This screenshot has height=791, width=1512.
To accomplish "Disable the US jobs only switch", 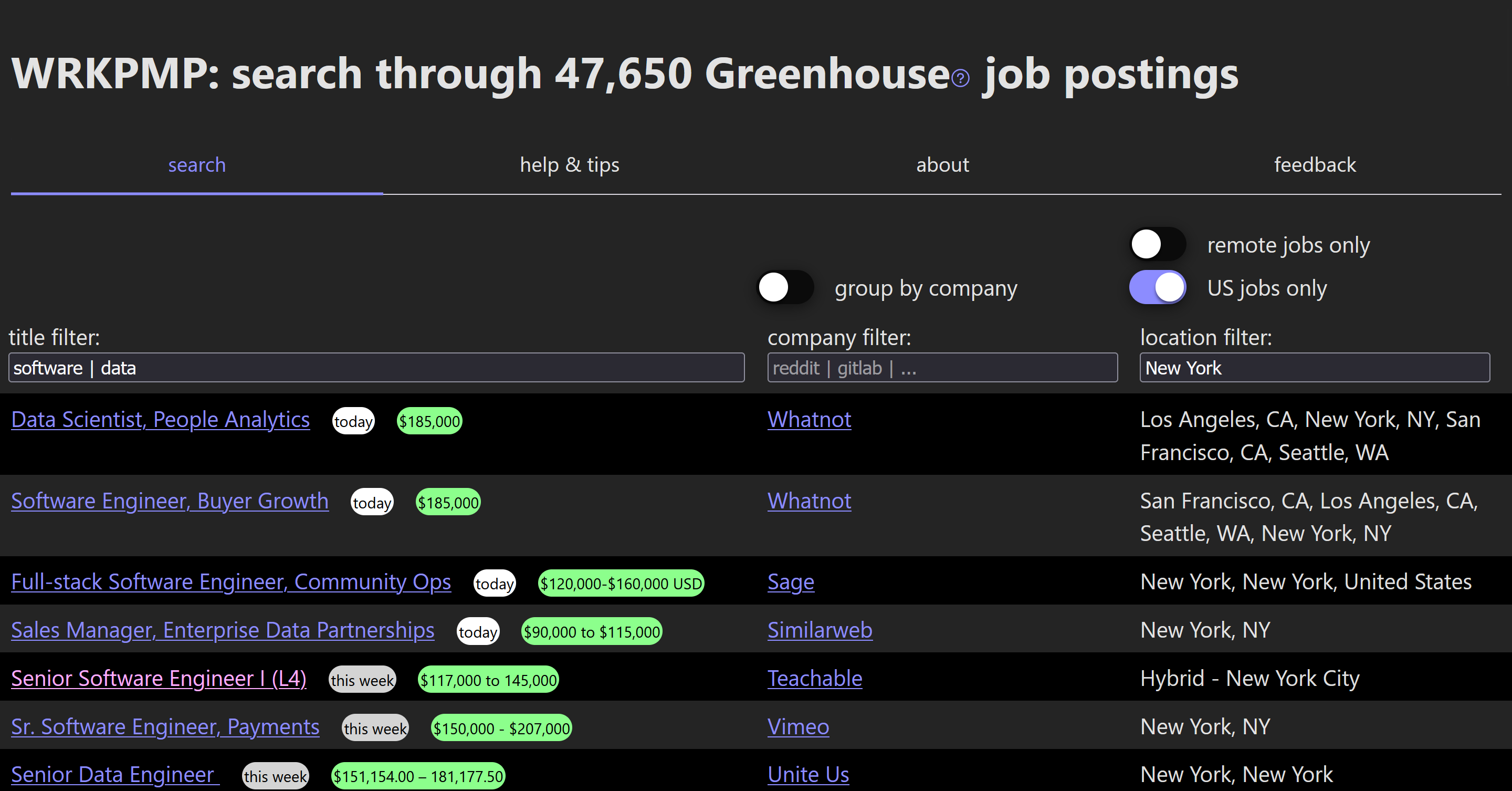I will pyautogui.click(x=1157, y=287).
